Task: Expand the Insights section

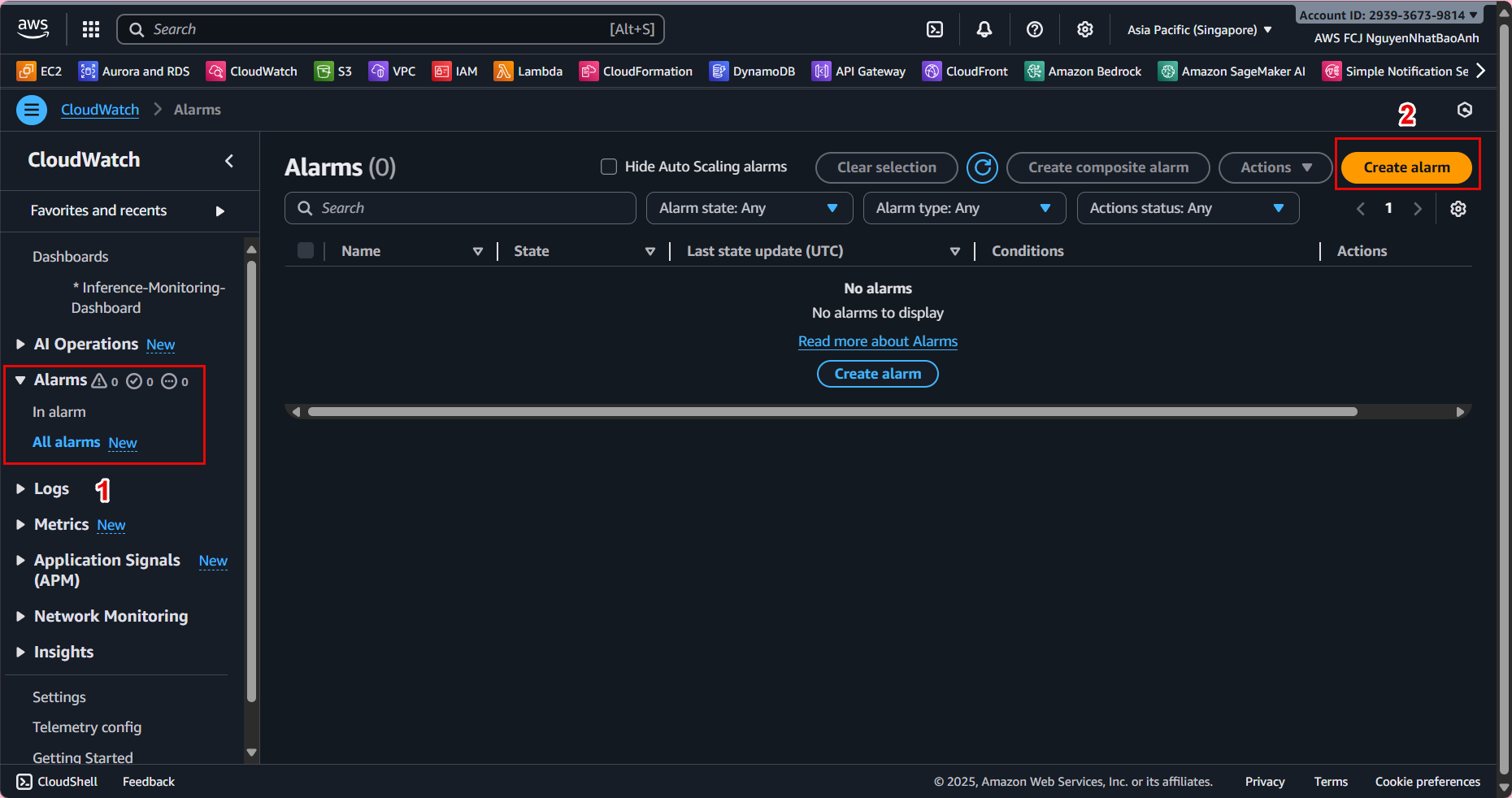Action: click(x=20, y=652)
